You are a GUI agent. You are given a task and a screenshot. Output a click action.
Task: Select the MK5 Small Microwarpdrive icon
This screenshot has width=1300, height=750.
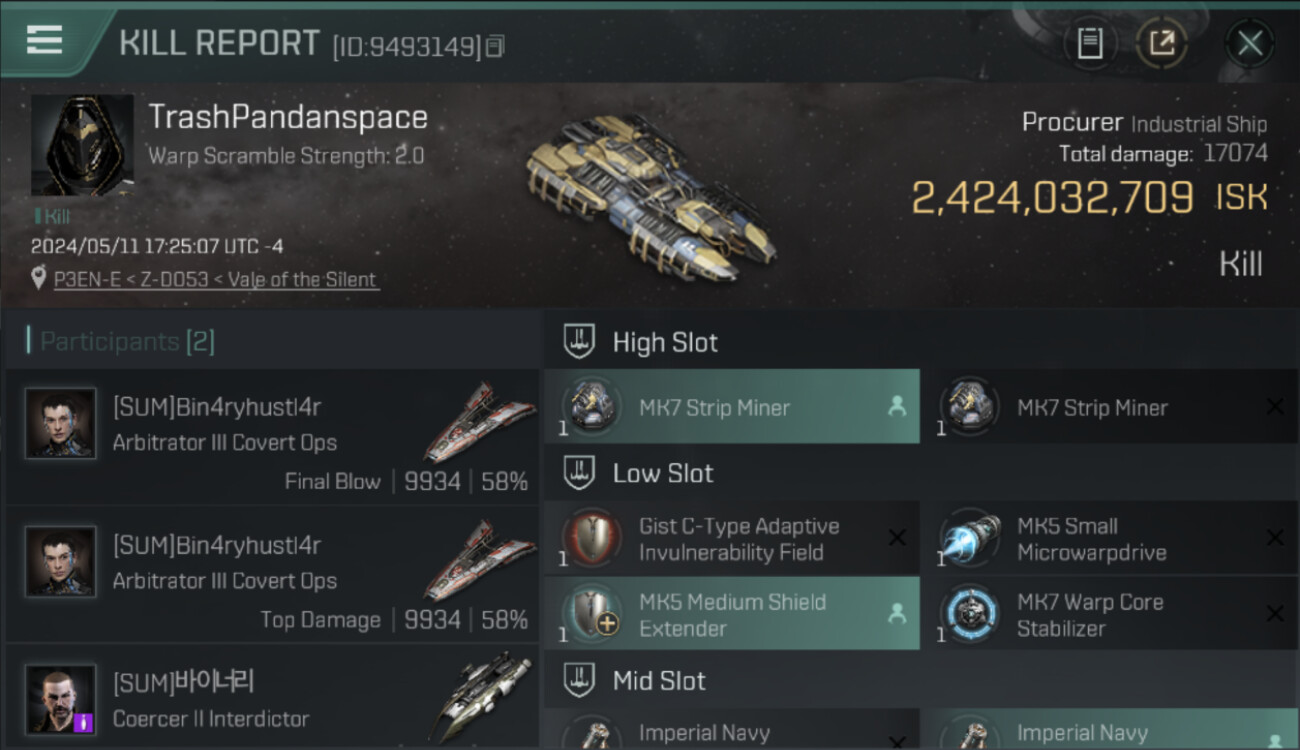point(969,539)
